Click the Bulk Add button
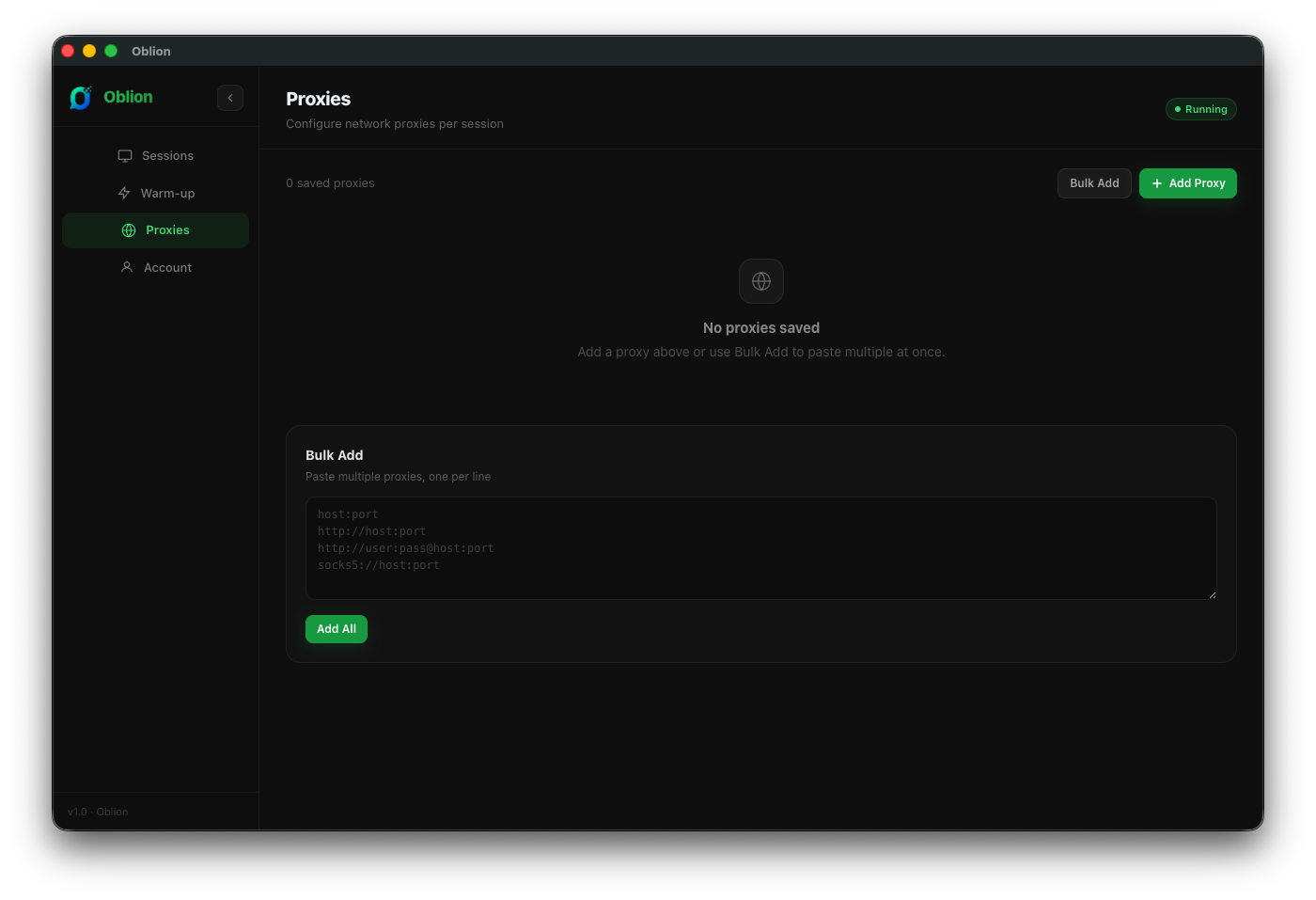This screenshot has width=1316, height=900. pos(1094,183)
